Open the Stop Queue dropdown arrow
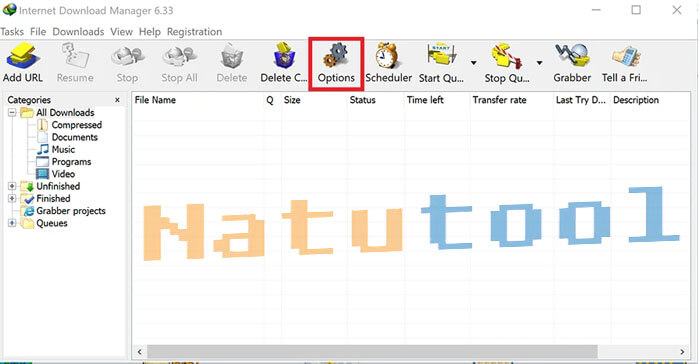700x364 pixels. pyautogui.click(x=539, y=63)
